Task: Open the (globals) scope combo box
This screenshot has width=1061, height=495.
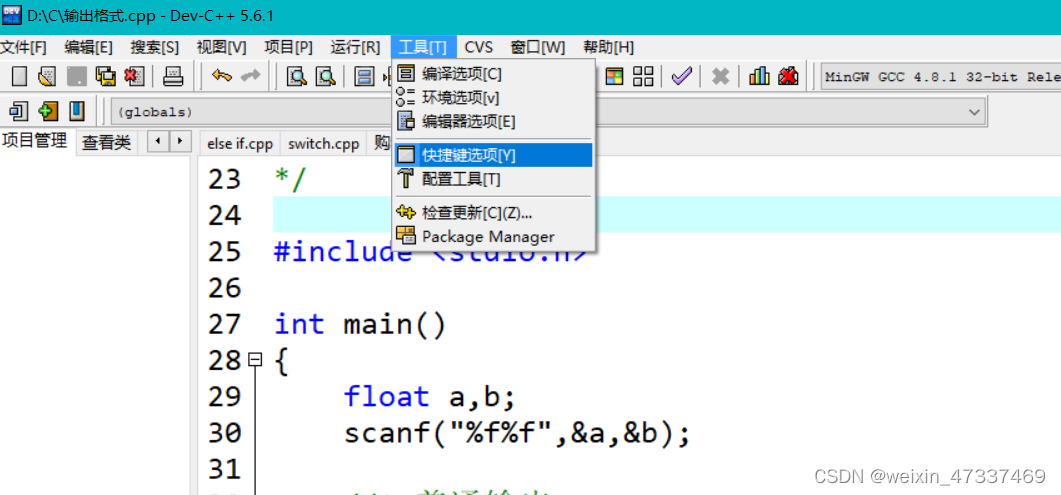Action: pyautogui.click(x=250, y=112)
